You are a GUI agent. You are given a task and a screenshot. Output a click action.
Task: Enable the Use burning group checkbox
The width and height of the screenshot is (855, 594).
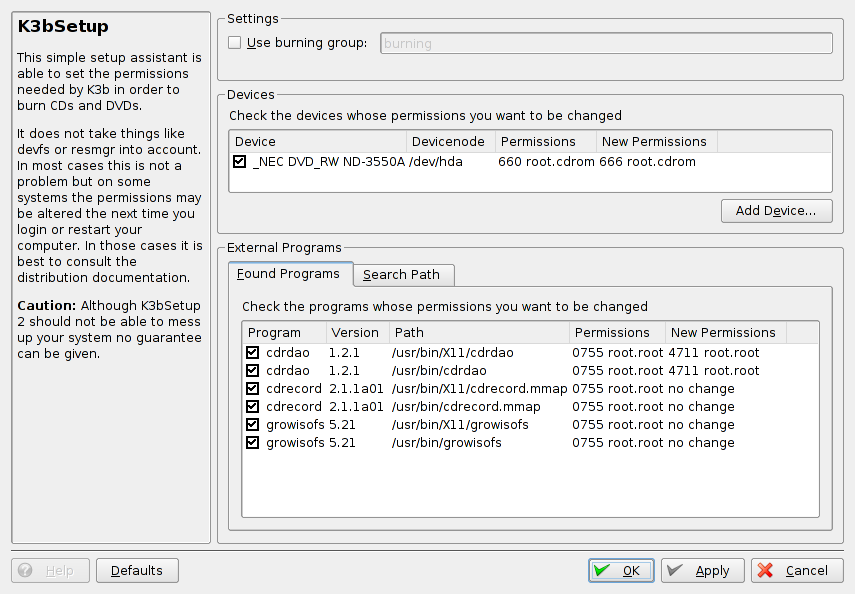235,43
